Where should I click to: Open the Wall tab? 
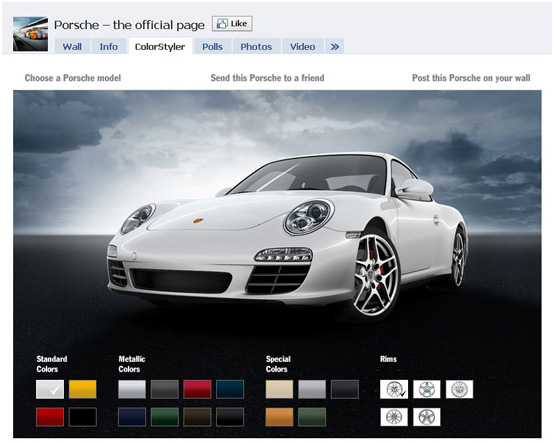coord(72,47)
